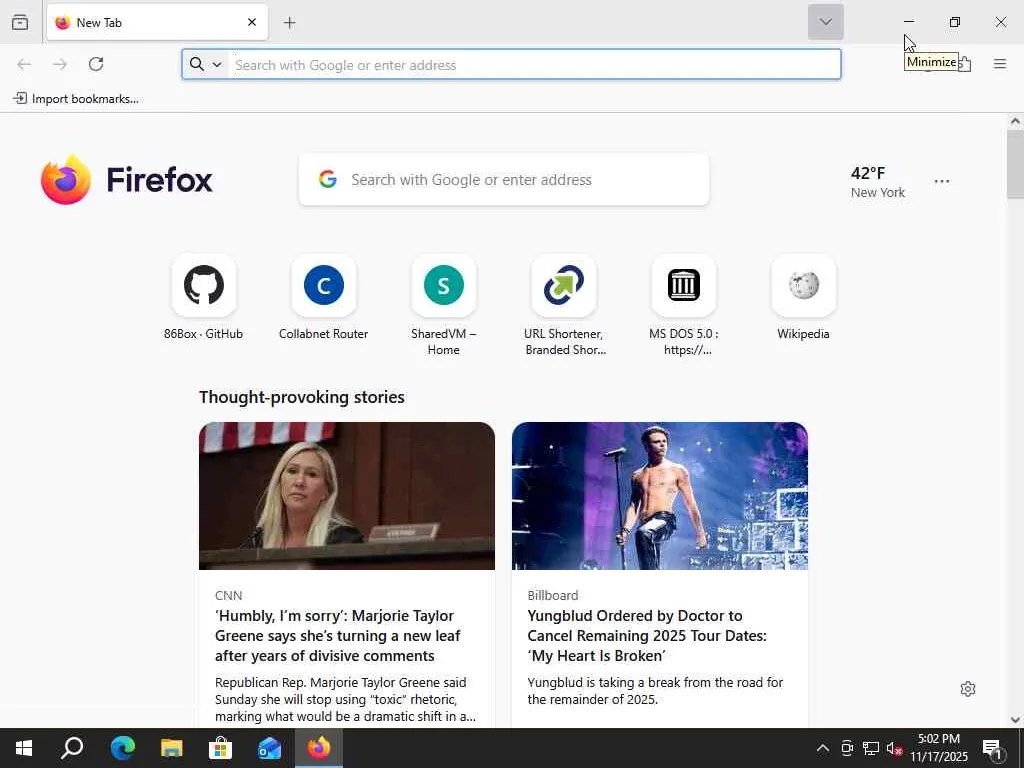Click Republican Rep. Marjorie Taylor Greene story excerpt
Screen dimensions: 1024x768
[345, 699]
